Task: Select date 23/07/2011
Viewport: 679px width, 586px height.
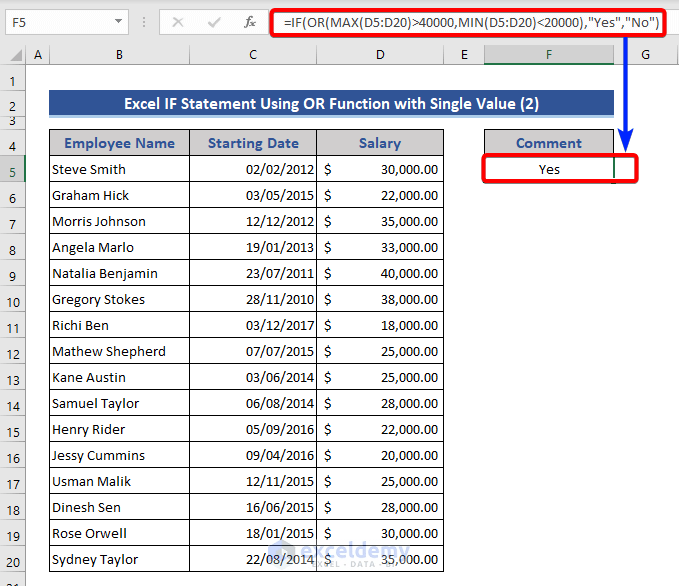Action: click(x=253, y=273)
